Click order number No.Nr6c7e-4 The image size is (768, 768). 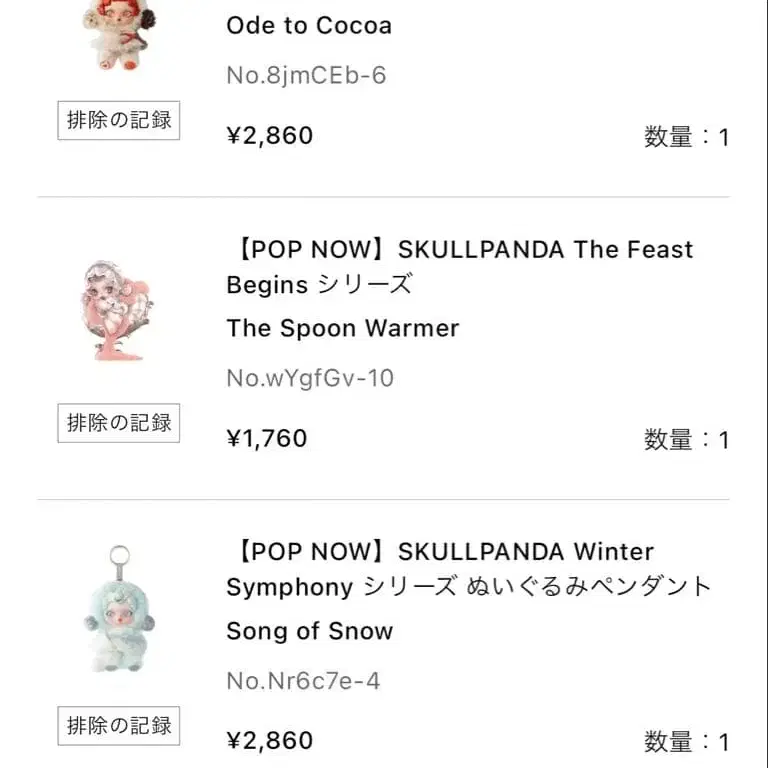(x=303, y=681)
